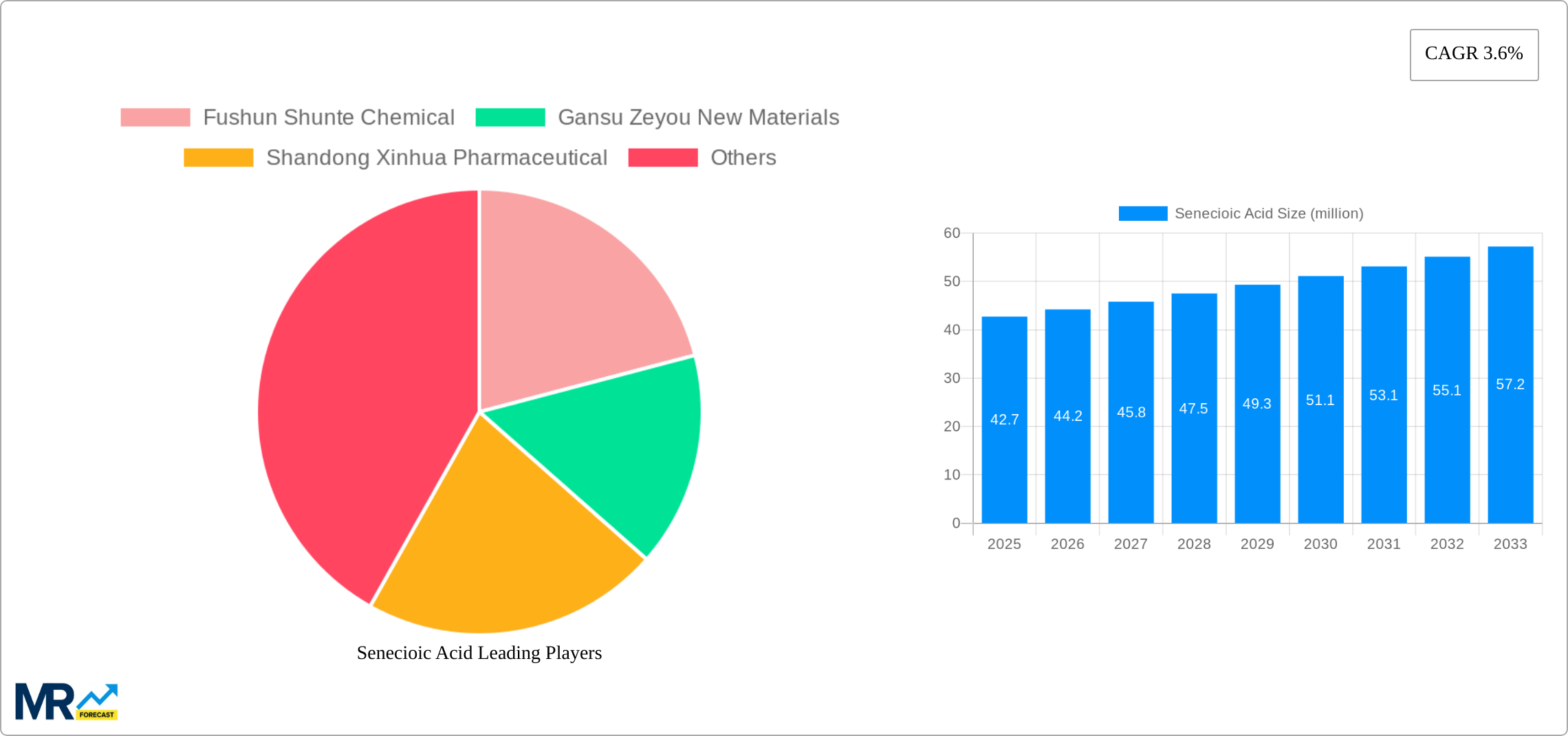The width and height of the screenshot is (1568, 736).
Task: Click the 2025 axis label
Action: tap(1004, 543)
